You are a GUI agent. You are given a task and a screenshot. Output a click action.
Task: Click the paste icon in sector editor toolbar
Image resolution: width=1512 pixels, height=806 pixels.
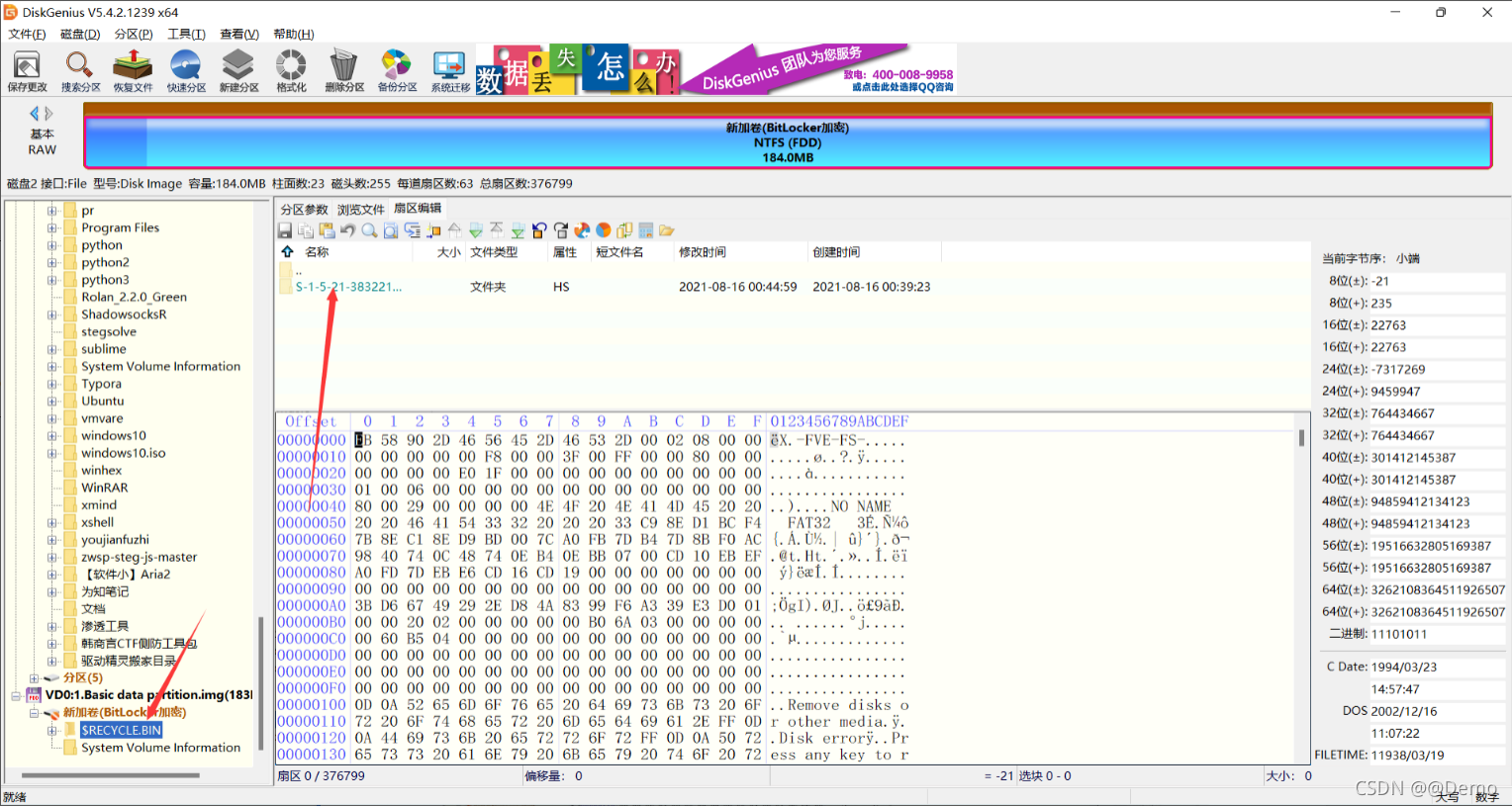pyautogui.click(x=328, y=230)
